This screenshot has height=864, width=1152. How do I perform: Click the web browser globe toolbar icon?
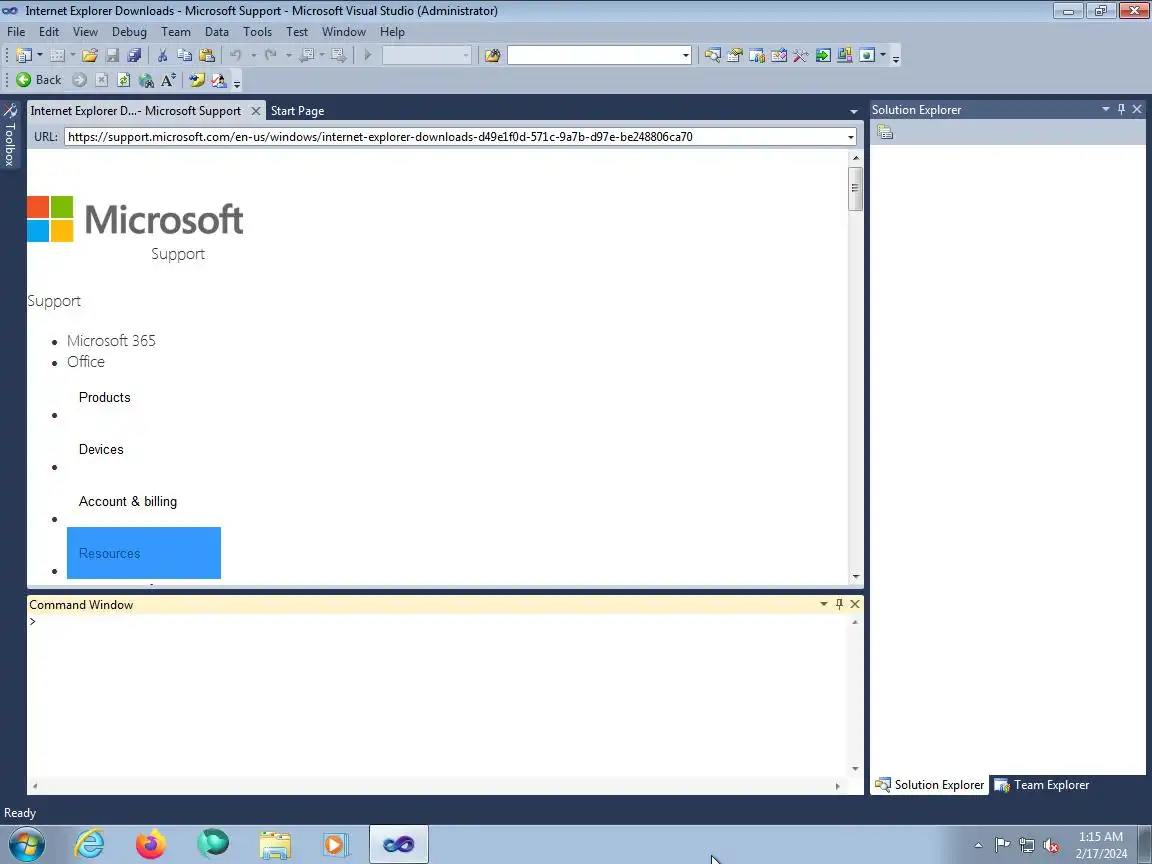click(867, 55)
